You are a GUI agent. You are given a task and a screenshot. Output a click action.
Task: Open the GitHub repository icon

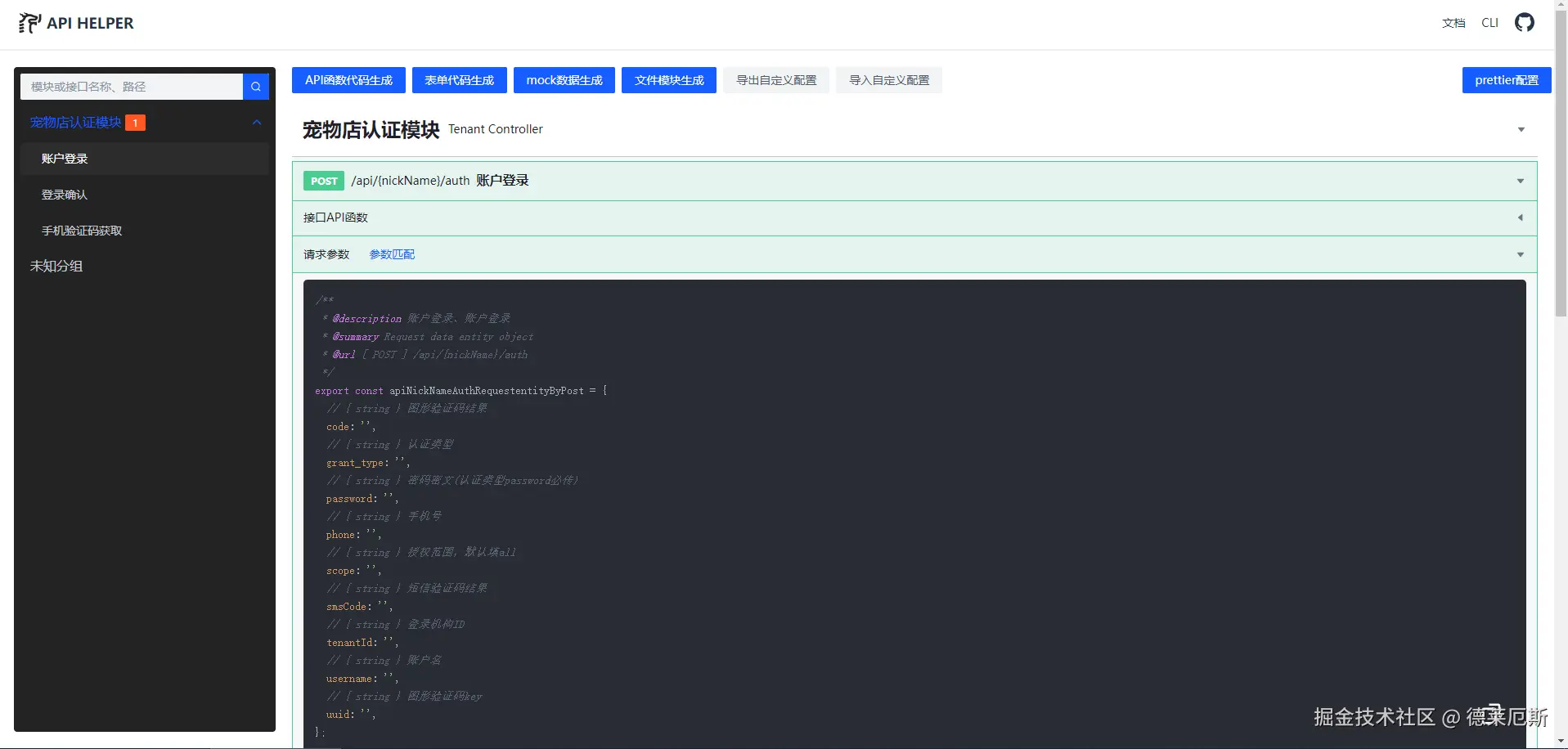pyautogui.click(x=1525, y=23)
